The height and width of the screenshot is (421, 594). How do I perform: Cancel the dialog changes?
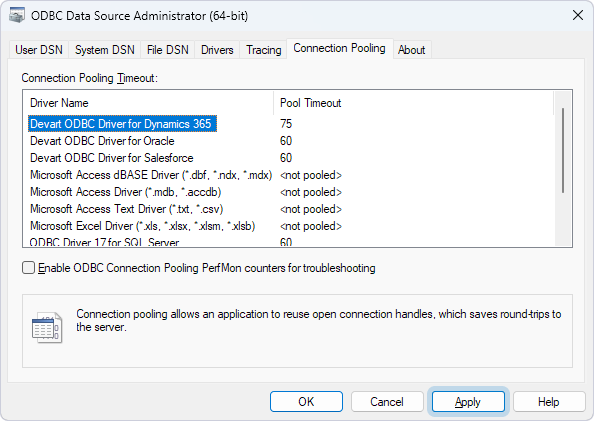coord(387,401)
